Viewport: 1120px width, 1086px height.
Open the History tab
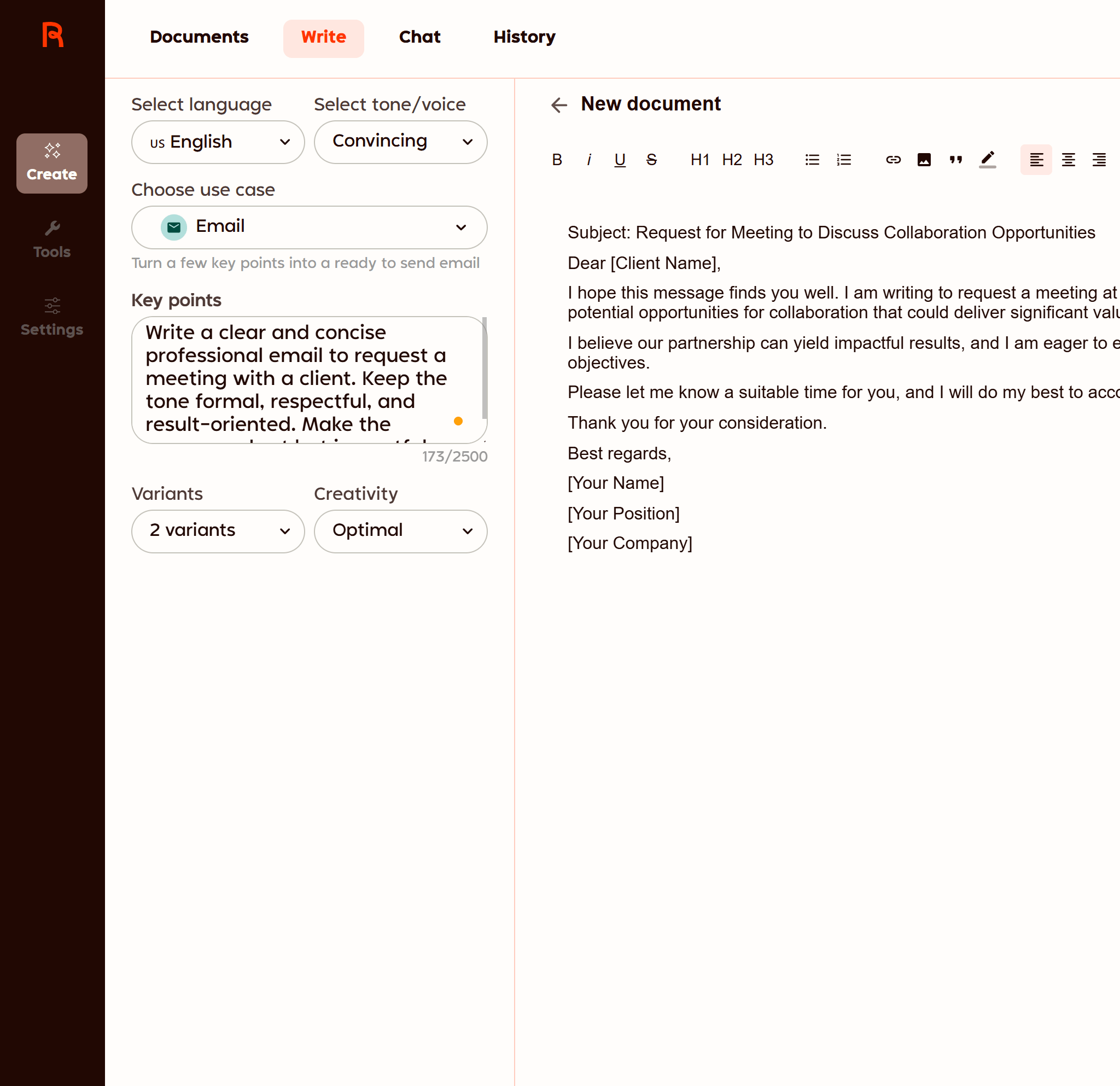(524, 38)
